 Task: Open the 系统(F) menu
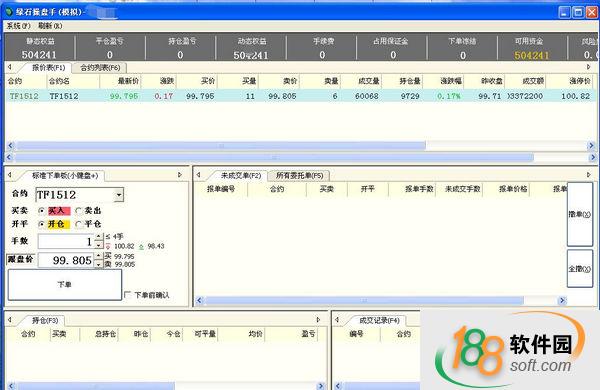tap(18, 26)
